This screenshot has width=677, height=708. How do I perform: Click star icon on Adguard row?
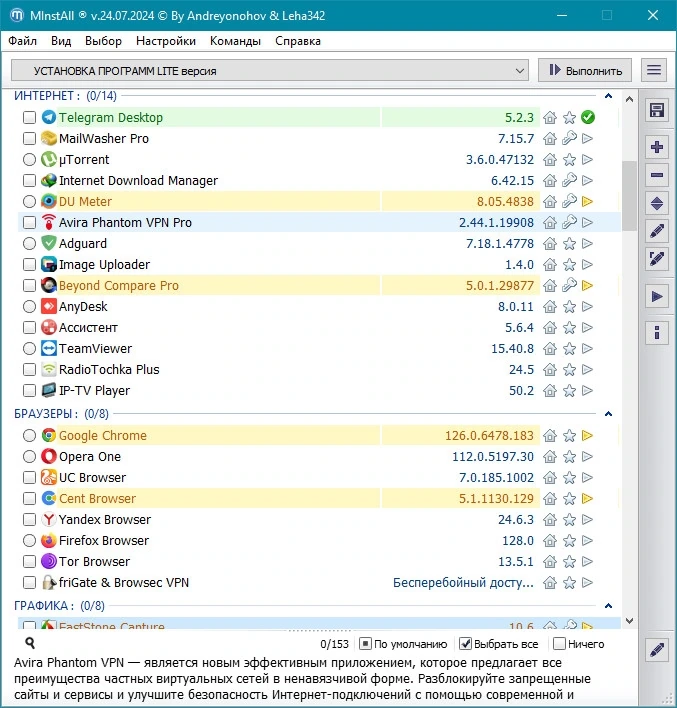point(569,243)
